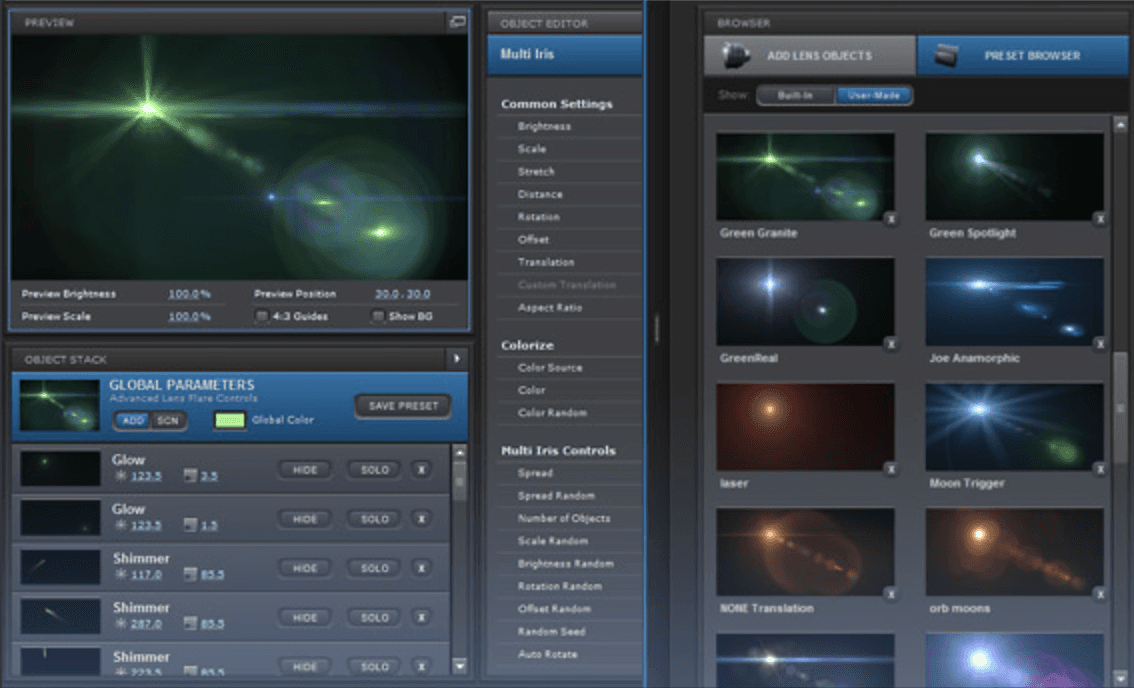Click the Preview Brightness 100.0% value
1134x688 pixels.
click(189, 294)
